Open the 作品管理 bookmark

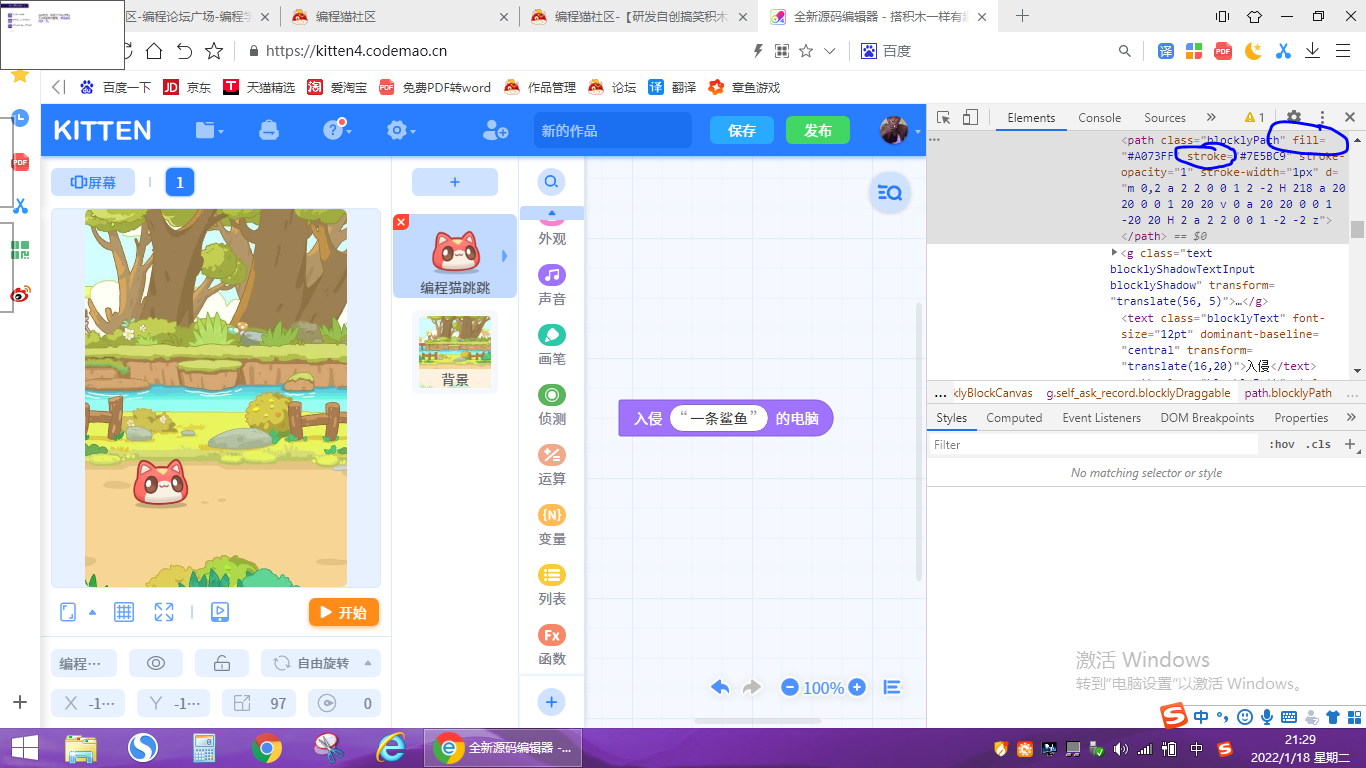[x=540, y=87]
